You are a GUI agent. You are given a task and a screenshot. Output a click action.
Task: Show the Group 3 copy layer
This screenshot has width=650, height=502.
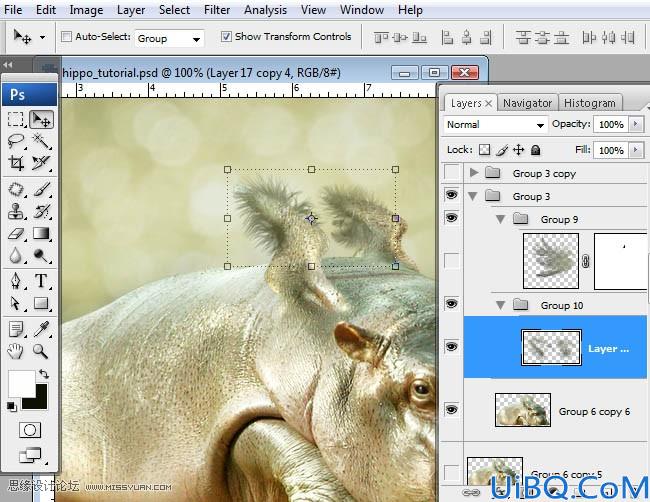(452, 171)
